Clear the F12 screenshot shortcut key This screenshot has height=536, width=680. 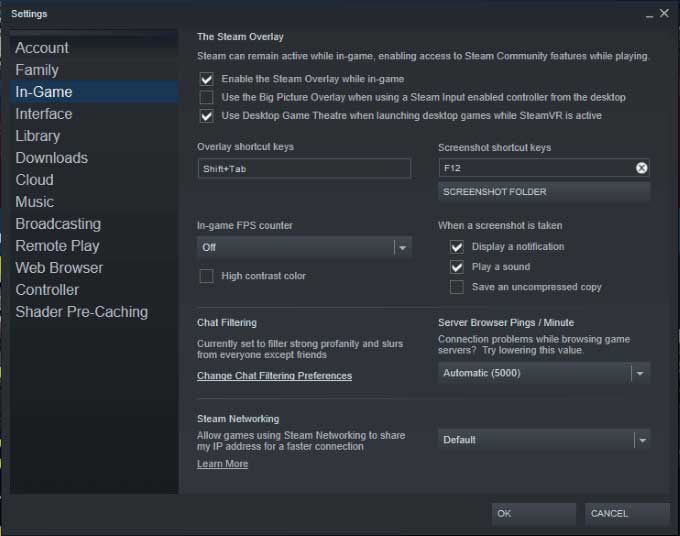tap(641, 168)
